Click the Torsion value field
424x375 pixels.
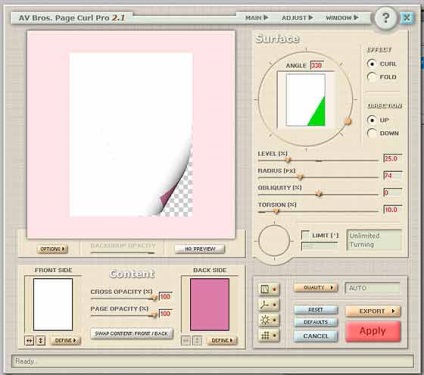(393, 210)
